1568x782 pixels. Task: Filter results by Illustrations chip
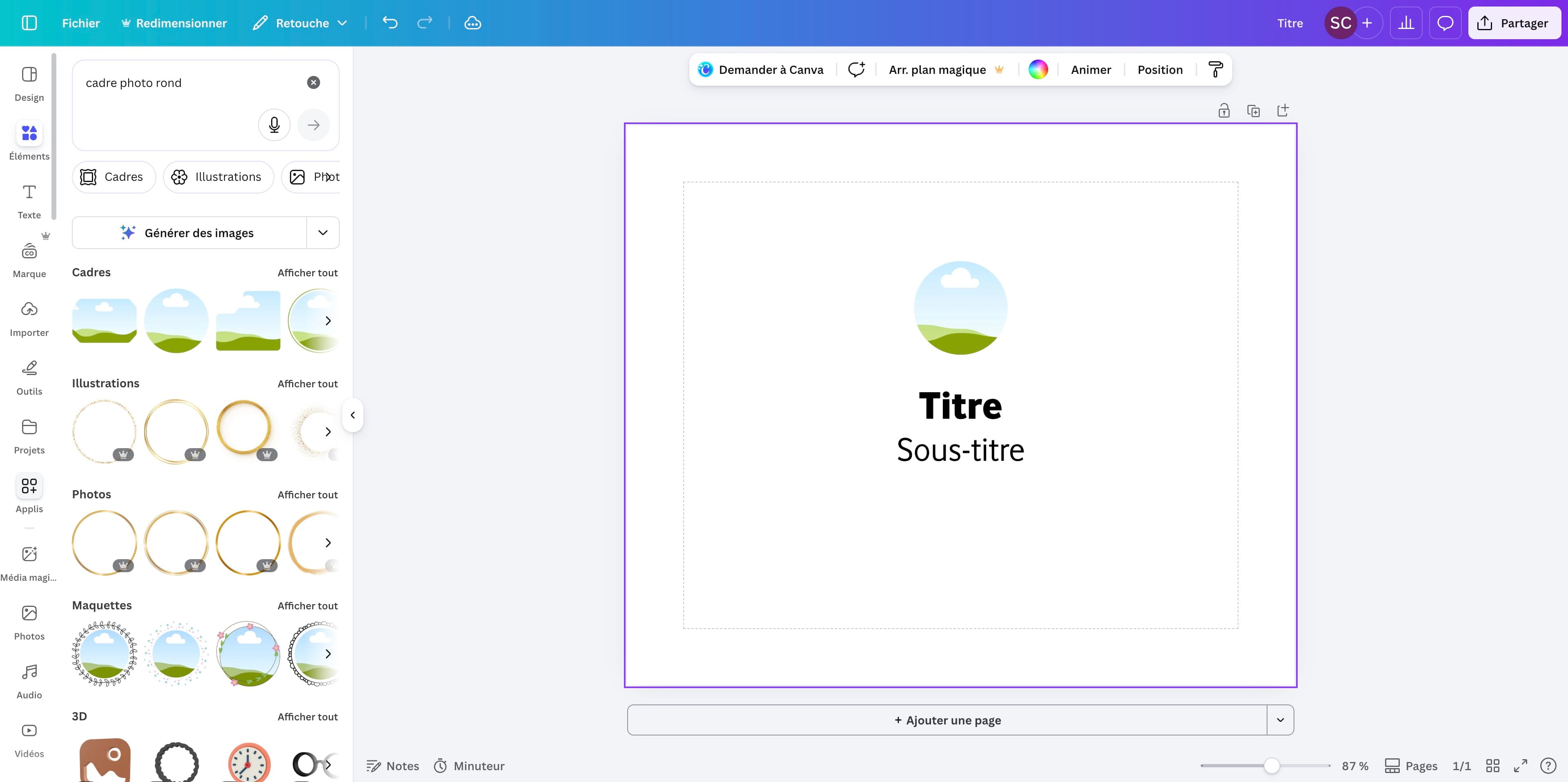[x=218, y=177]
